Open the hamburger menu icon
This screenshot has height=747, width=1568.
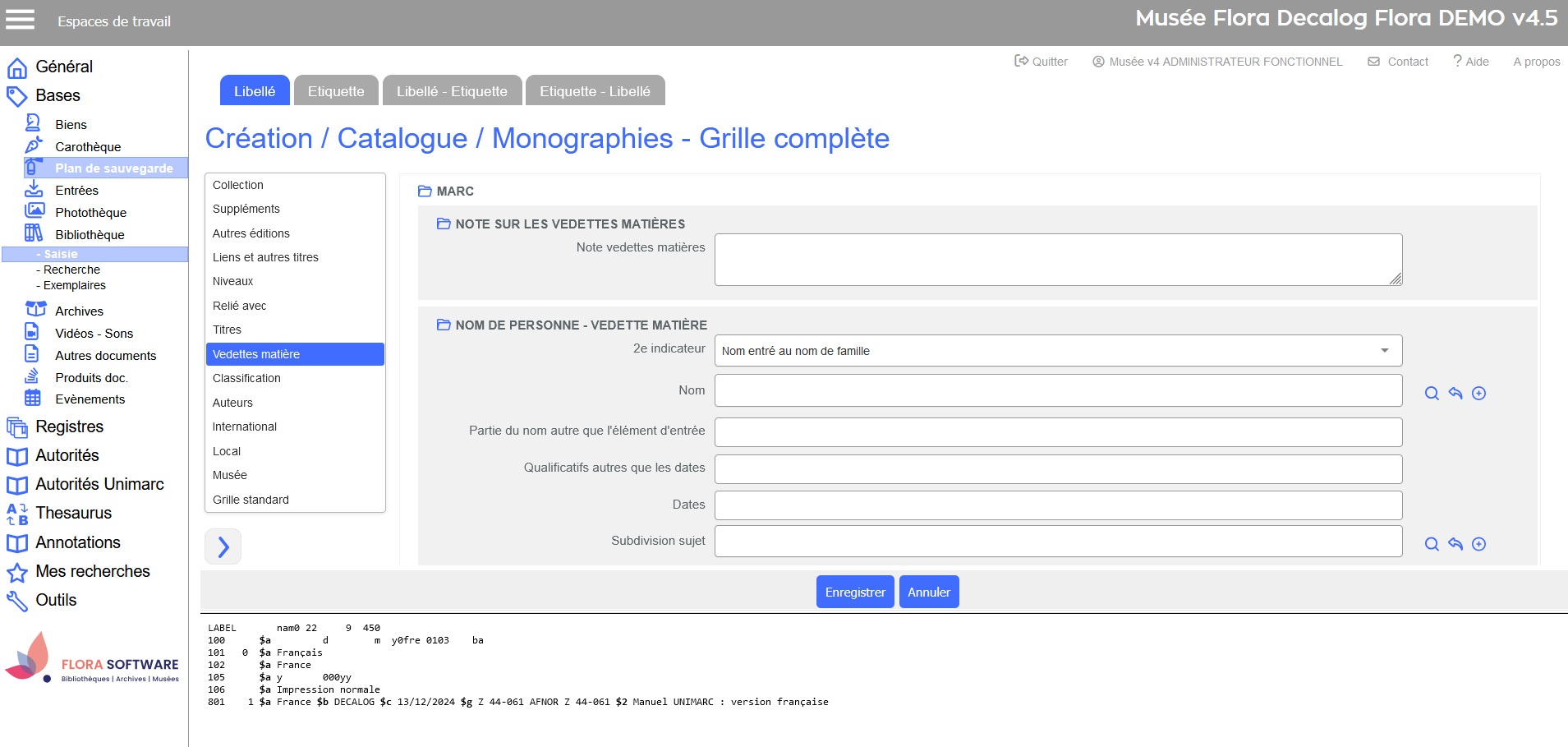pyautogui.click(x=21, y=20)
